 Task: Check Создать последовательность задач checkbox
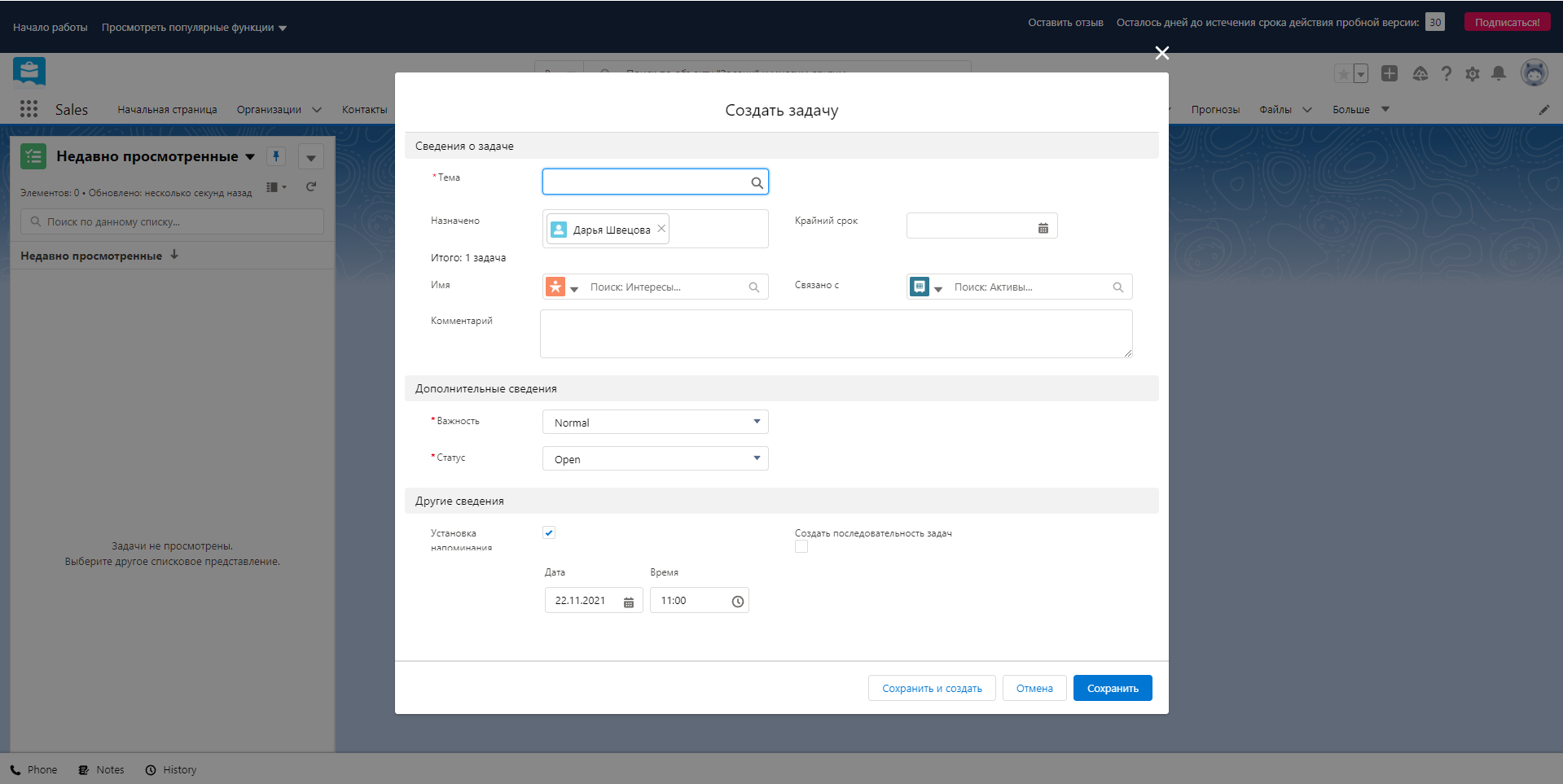click(x=801, y=547)
